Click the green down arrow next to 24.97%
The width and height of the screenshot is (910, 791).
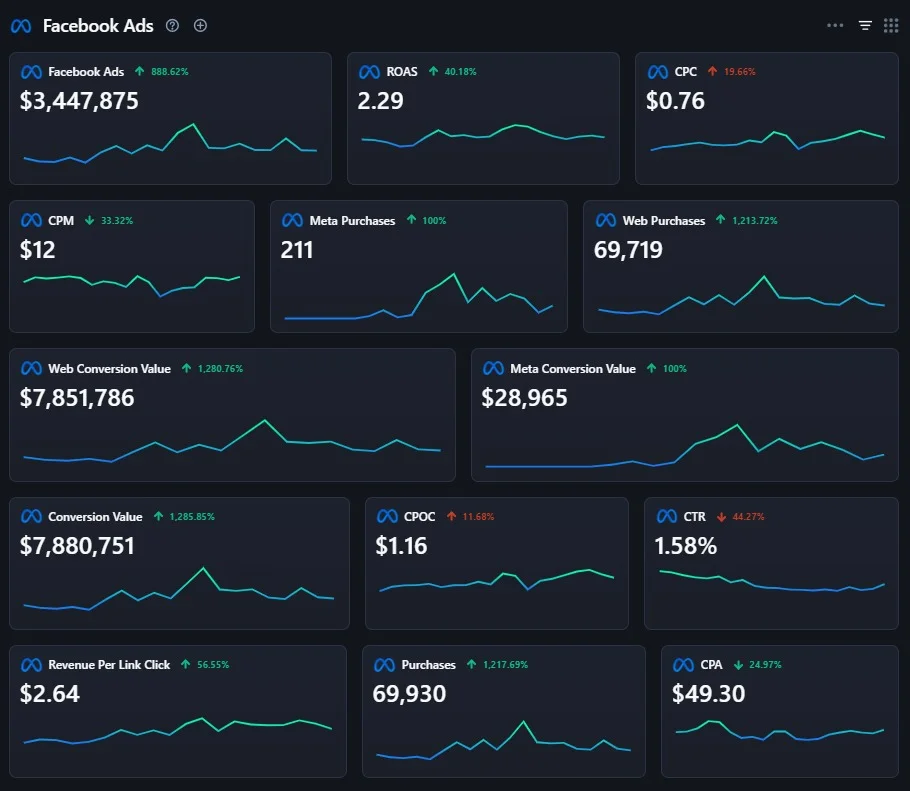pos(738,665)
